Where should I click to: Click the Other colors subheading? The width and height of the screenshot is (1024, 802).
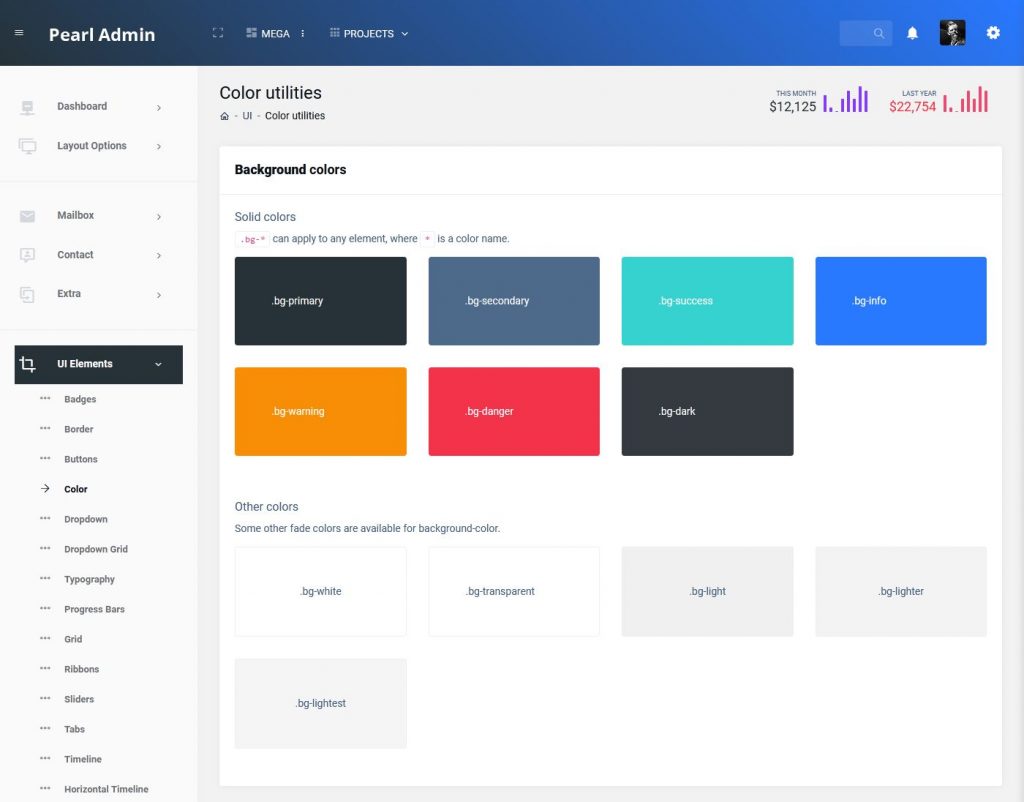coord(266,507)
